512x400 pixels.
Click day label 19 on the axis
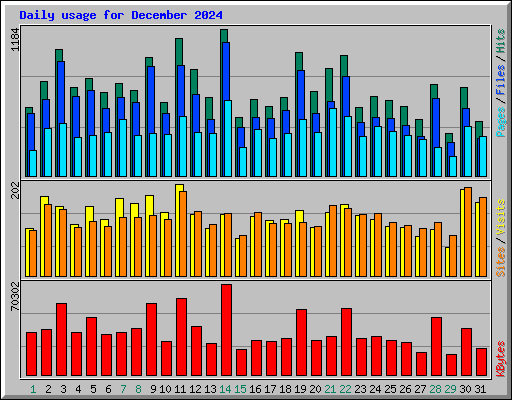pyautogui.click(x=300, y=389)
